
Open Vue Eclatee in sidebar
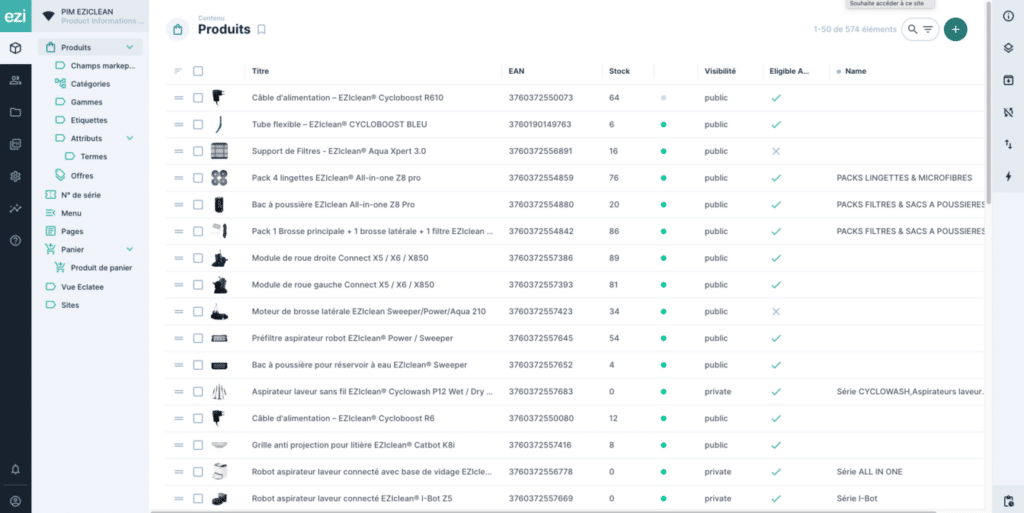pos(82,287)
